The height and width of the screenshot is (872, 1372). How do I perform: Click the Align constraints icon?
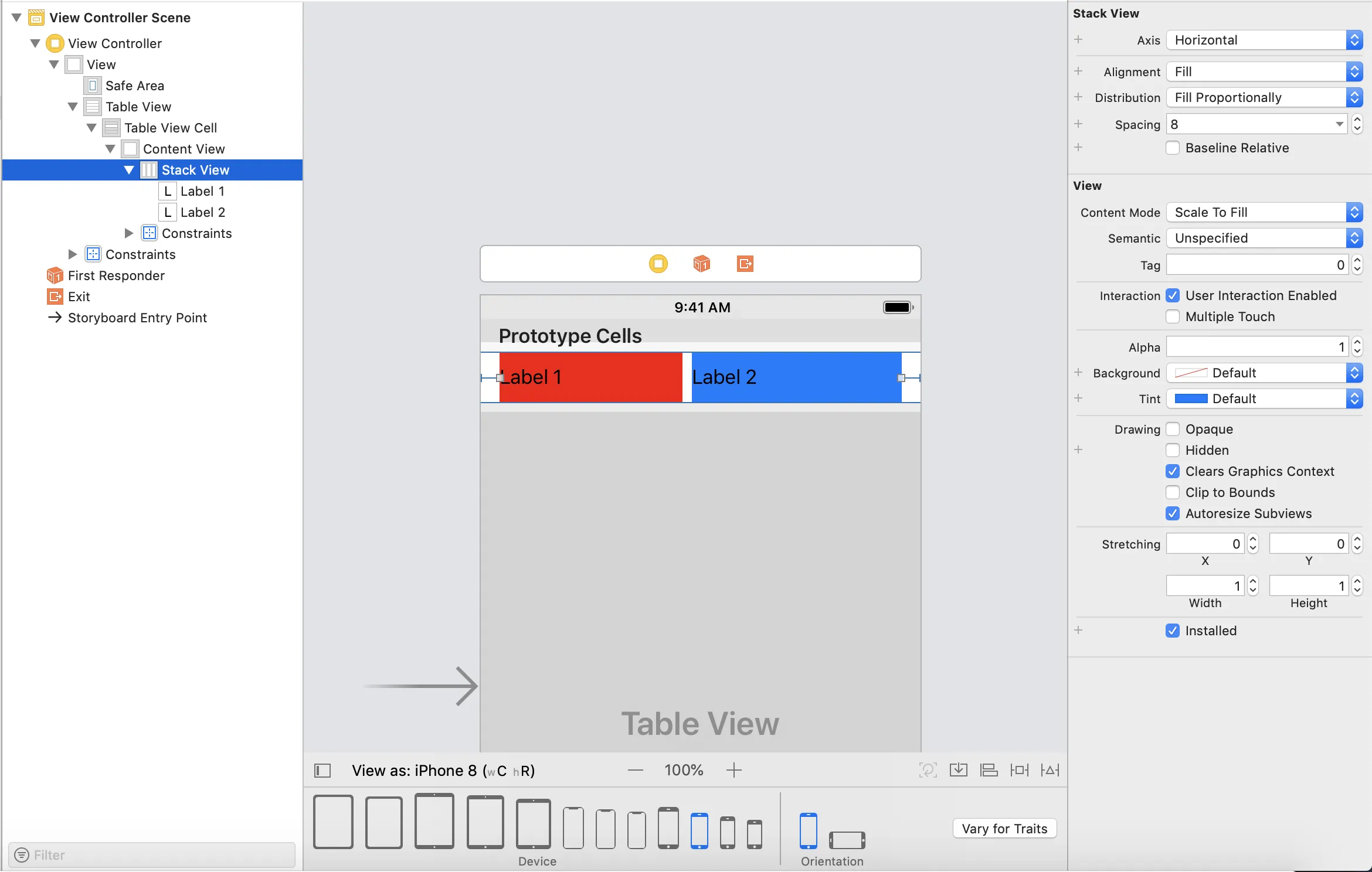[x=989, y=770]
